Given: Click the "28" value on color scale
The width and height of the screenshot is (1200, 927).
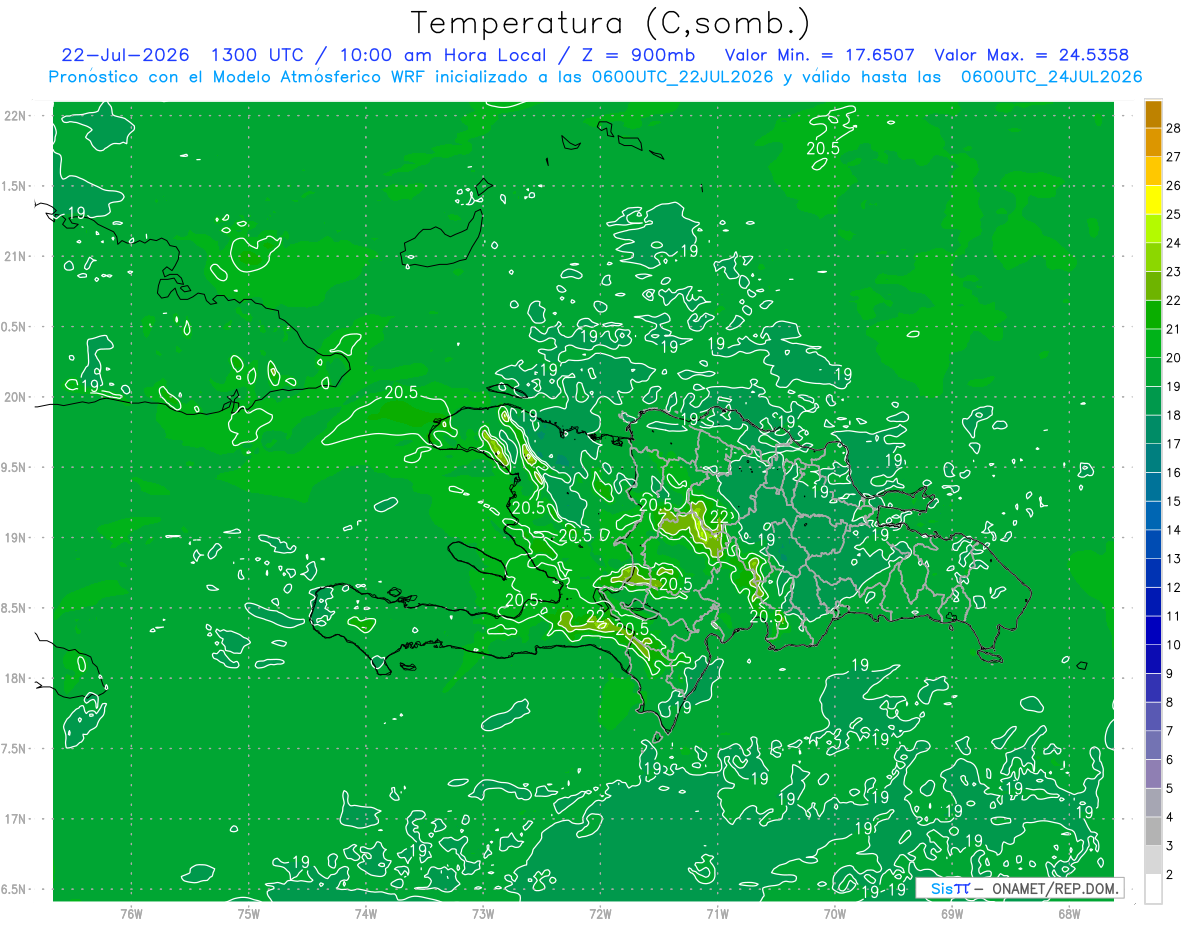Looking at the screenshot, I should 1174,127.
